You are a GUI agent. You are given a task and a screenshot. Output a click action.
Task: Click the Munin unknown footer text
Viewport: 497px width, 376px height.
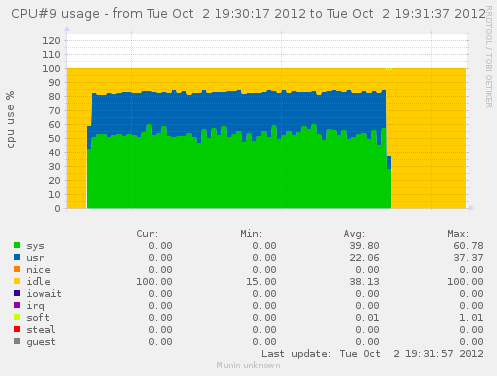[248, 365]
